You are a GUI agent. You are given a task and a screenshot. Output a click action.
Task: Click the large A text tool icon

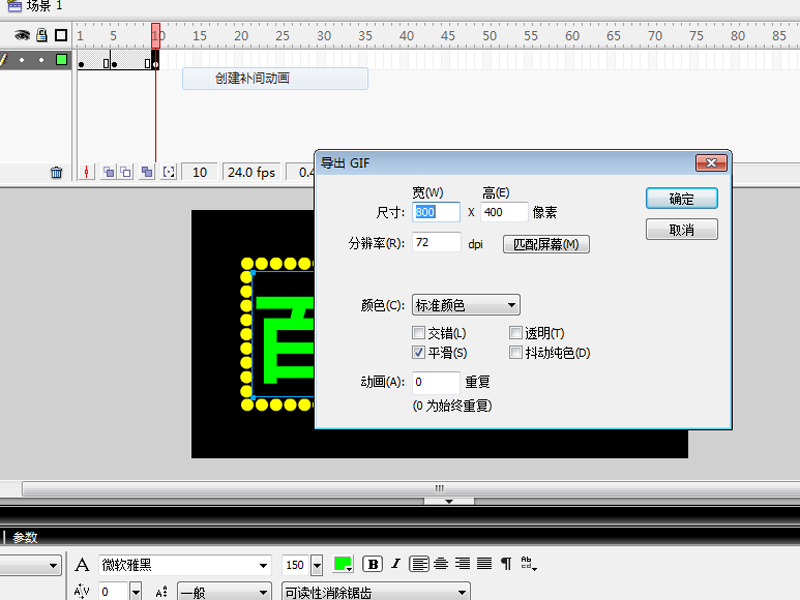pos(82,565)
